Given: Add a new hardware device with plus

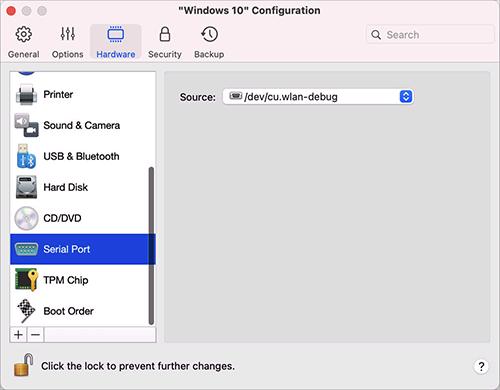Looking at the screenshot, I should tap(19, 334).
